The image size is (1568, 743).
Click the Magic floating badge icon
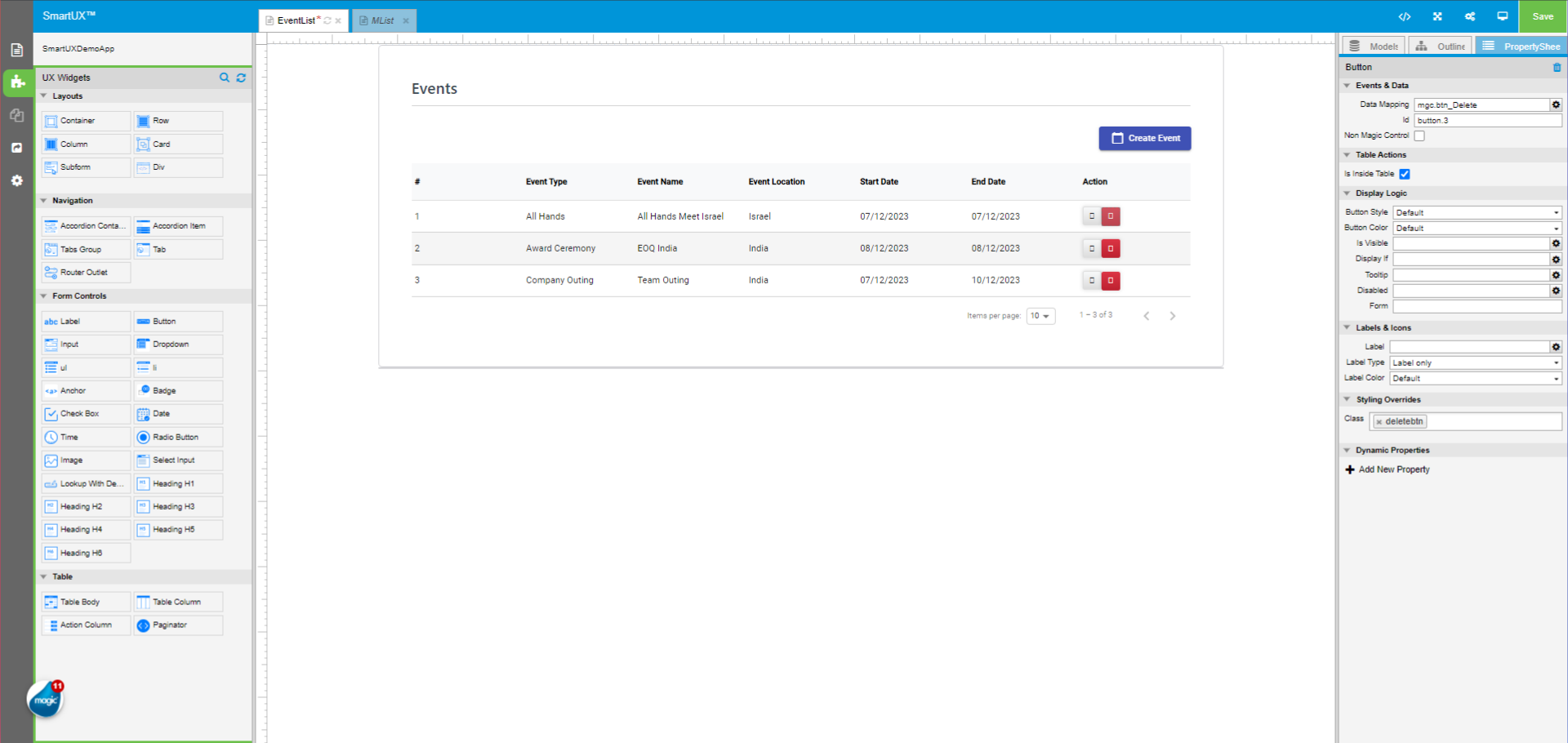tap(45, 700)
